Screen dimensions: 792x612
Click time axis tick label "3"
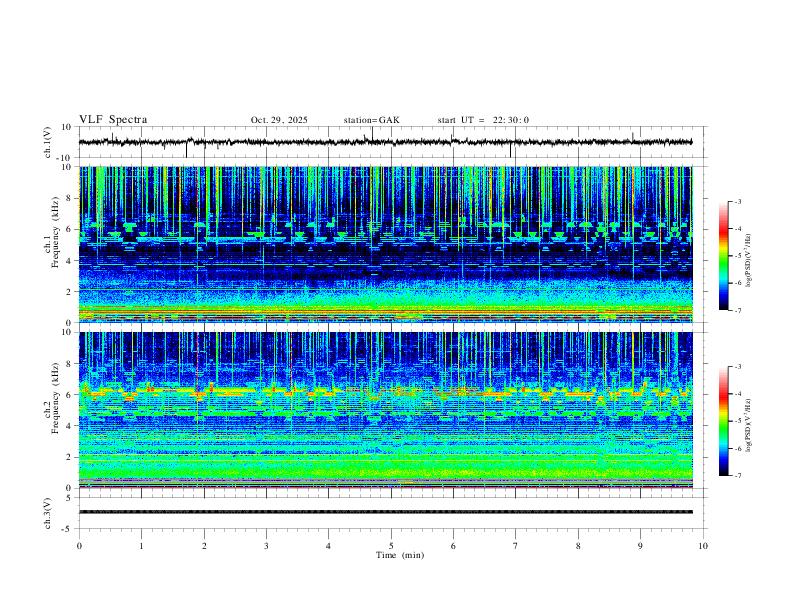[266, 546]
